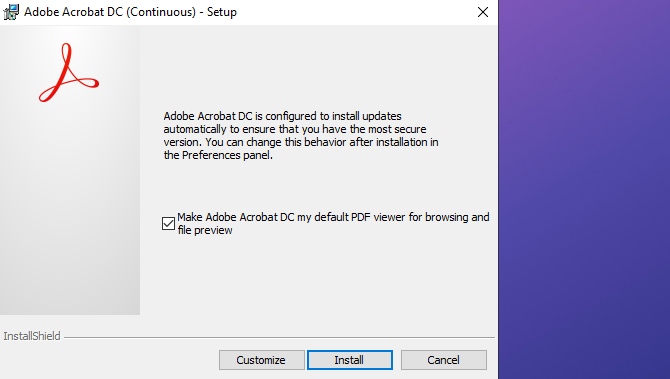This screenshot has width=670, height=379.
Task: Click the InstallShield label
Action: point(32,336)
